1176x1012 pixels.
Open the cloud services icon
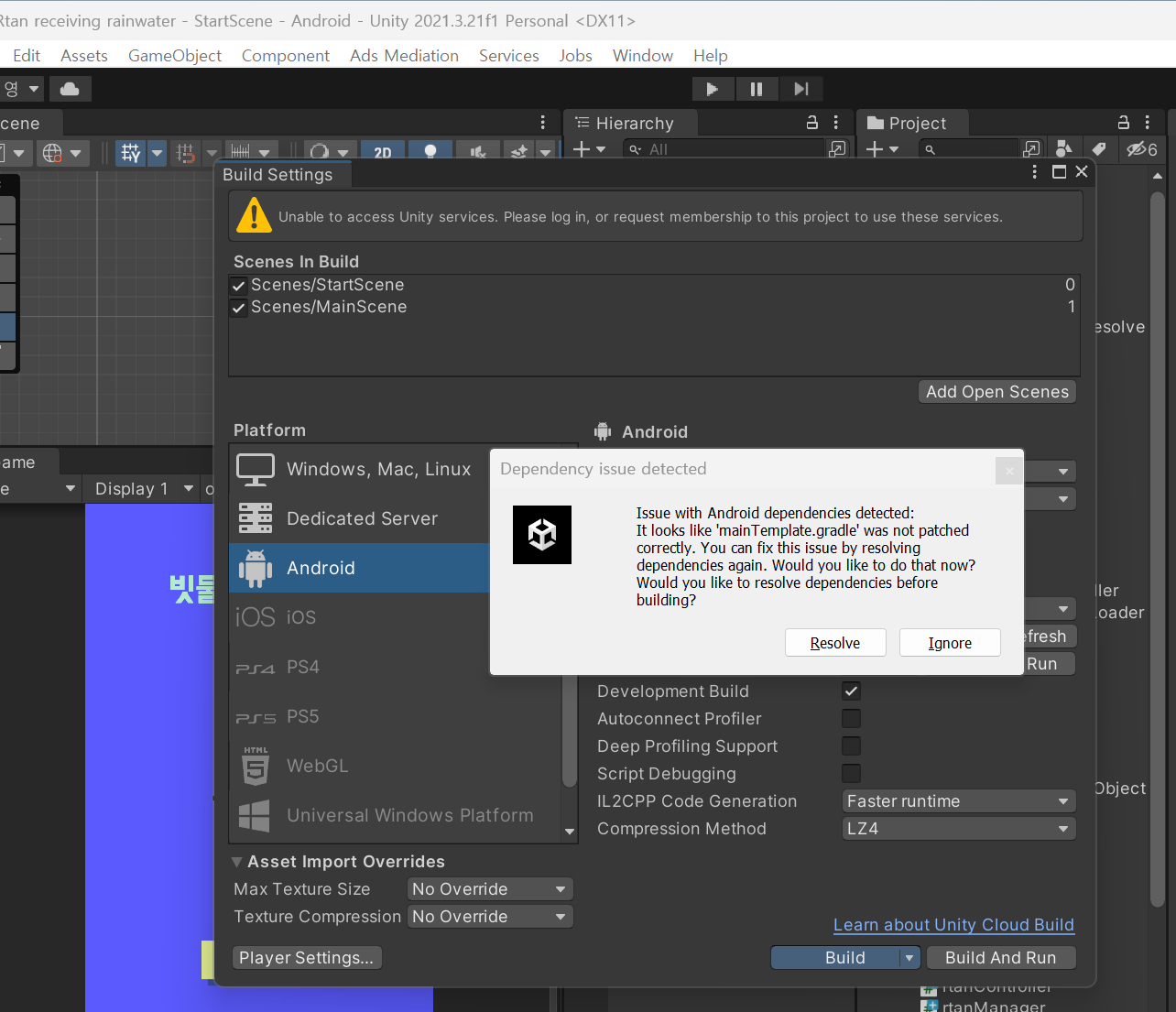70,89
